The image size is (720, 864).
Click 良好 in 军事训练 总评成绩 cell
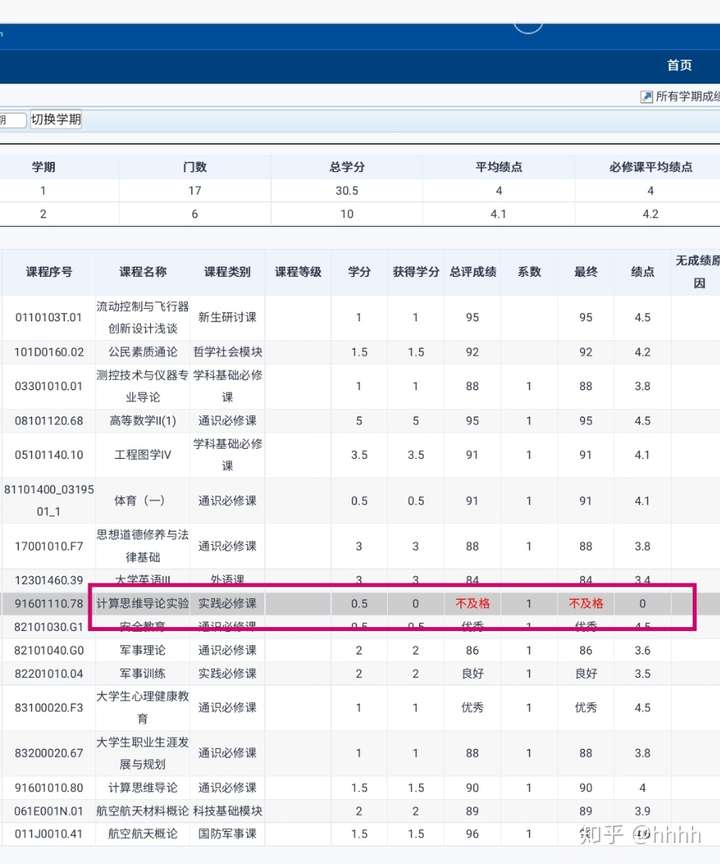point(473,673)
